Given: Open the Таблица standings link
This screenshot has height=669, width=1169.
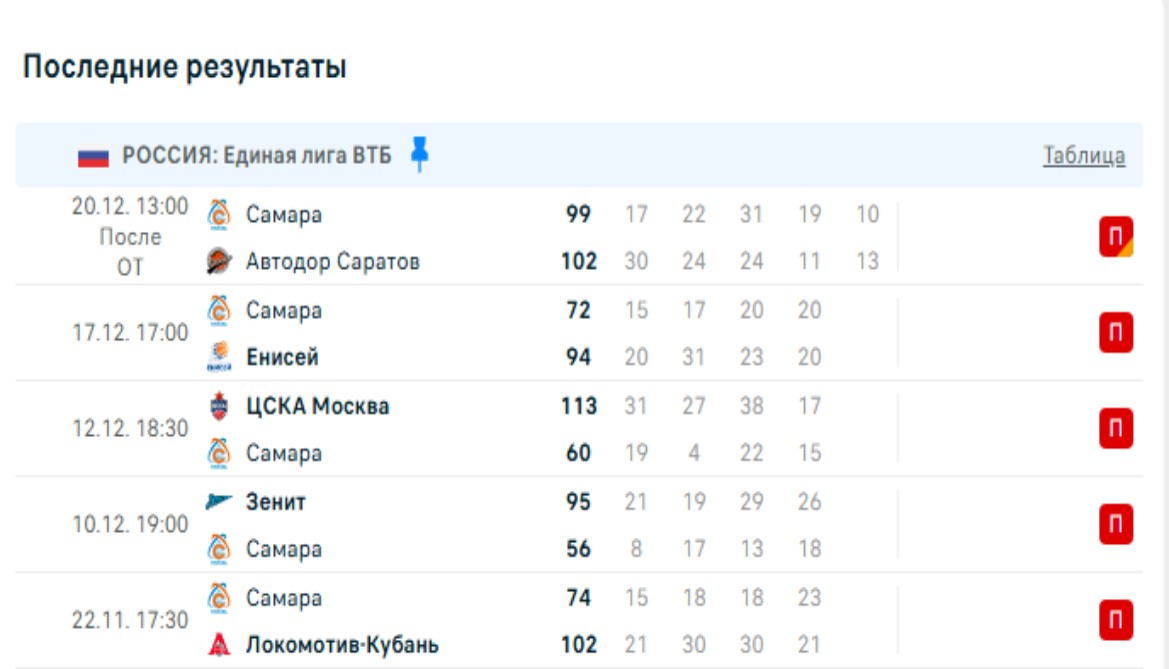Looking at the screenshot, I should pos(1084,156).
